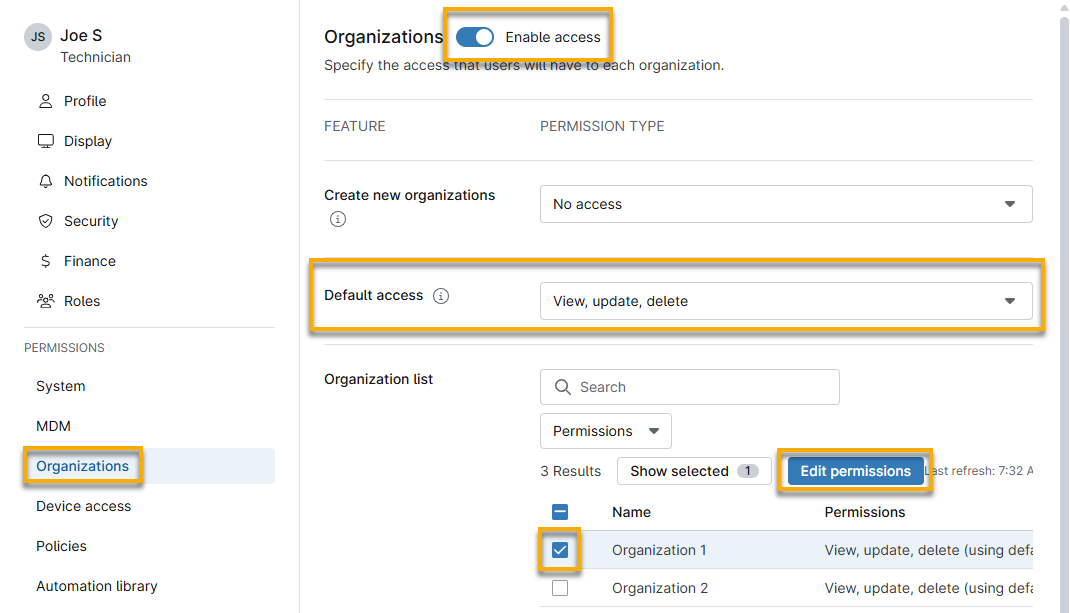Select Policies under Permissions
This screenshot has height=613, width=1070.
point(61,546)
